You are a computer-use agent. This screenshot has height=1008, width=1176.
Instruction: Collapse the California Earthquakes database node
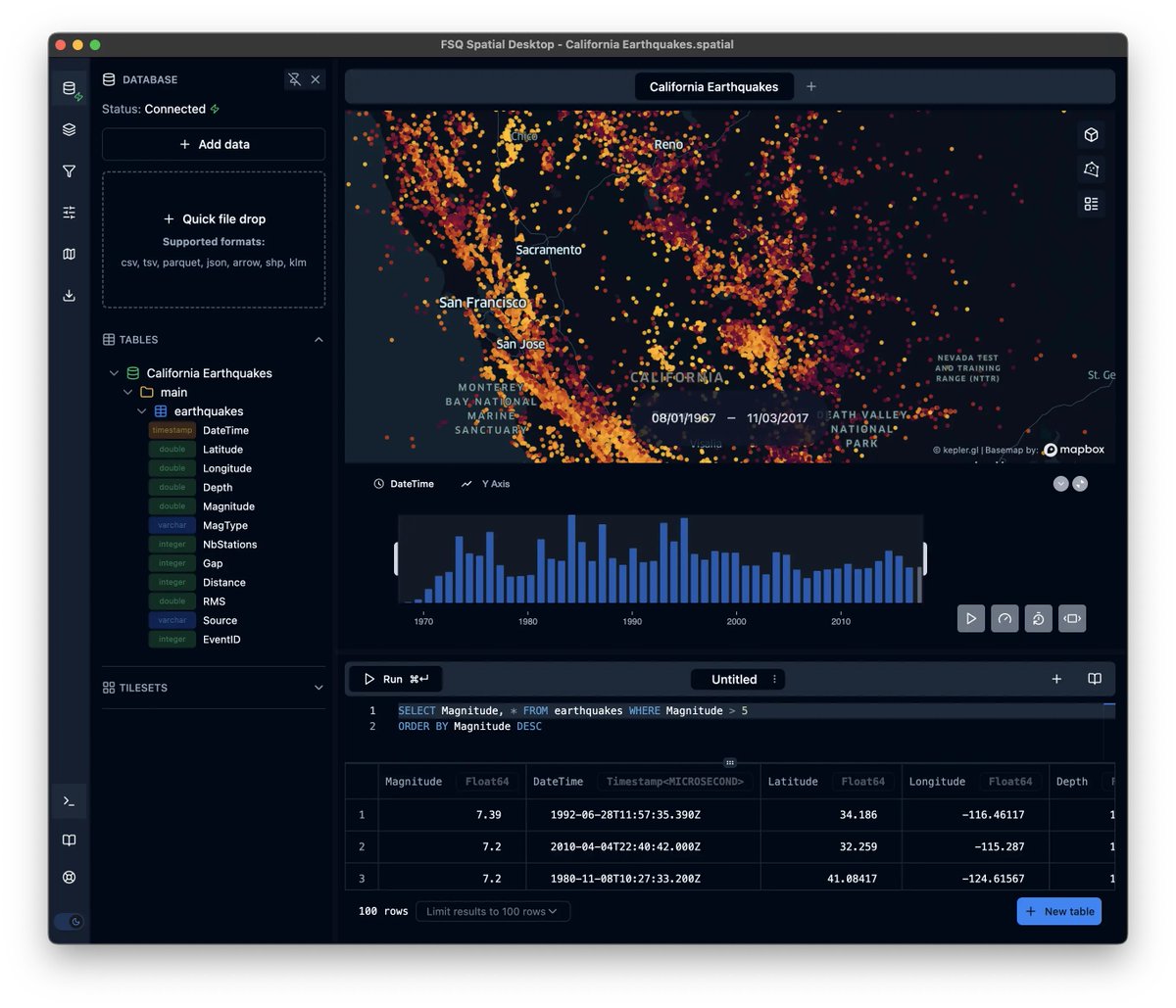tap(114, 373)
